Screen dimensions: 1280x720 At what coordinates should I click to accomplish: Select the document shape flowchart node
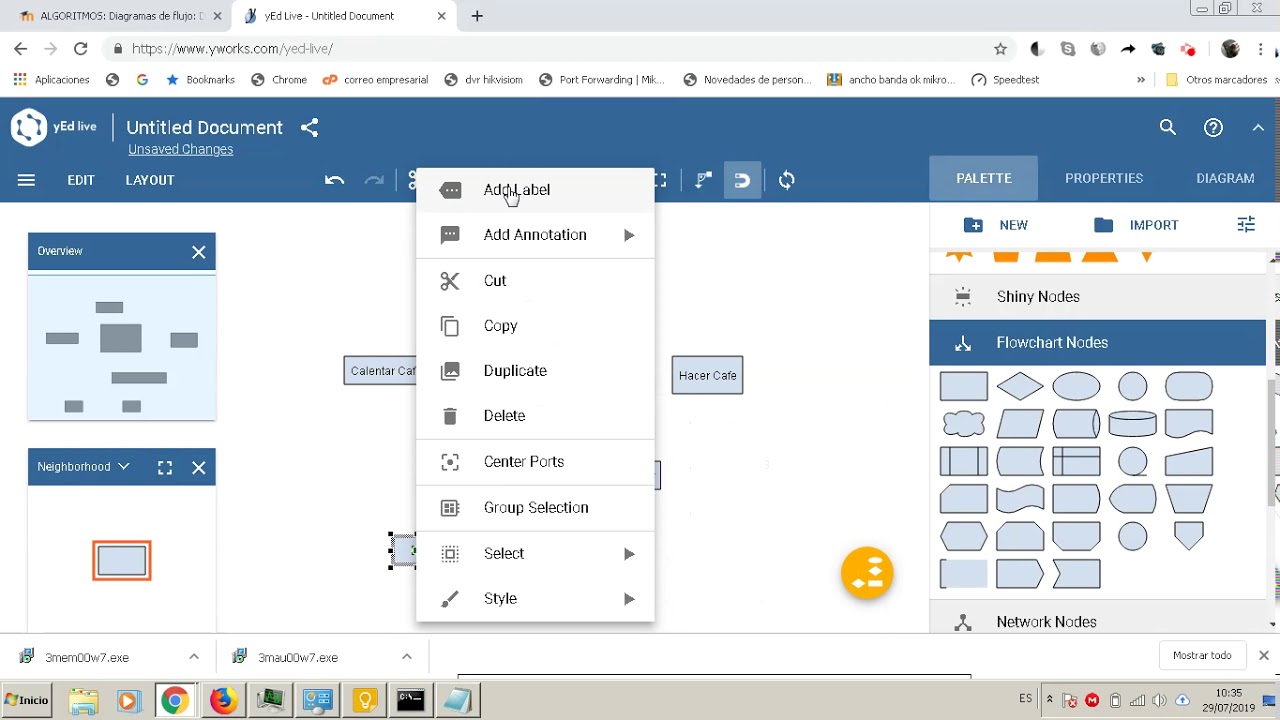click(1189, 423)
